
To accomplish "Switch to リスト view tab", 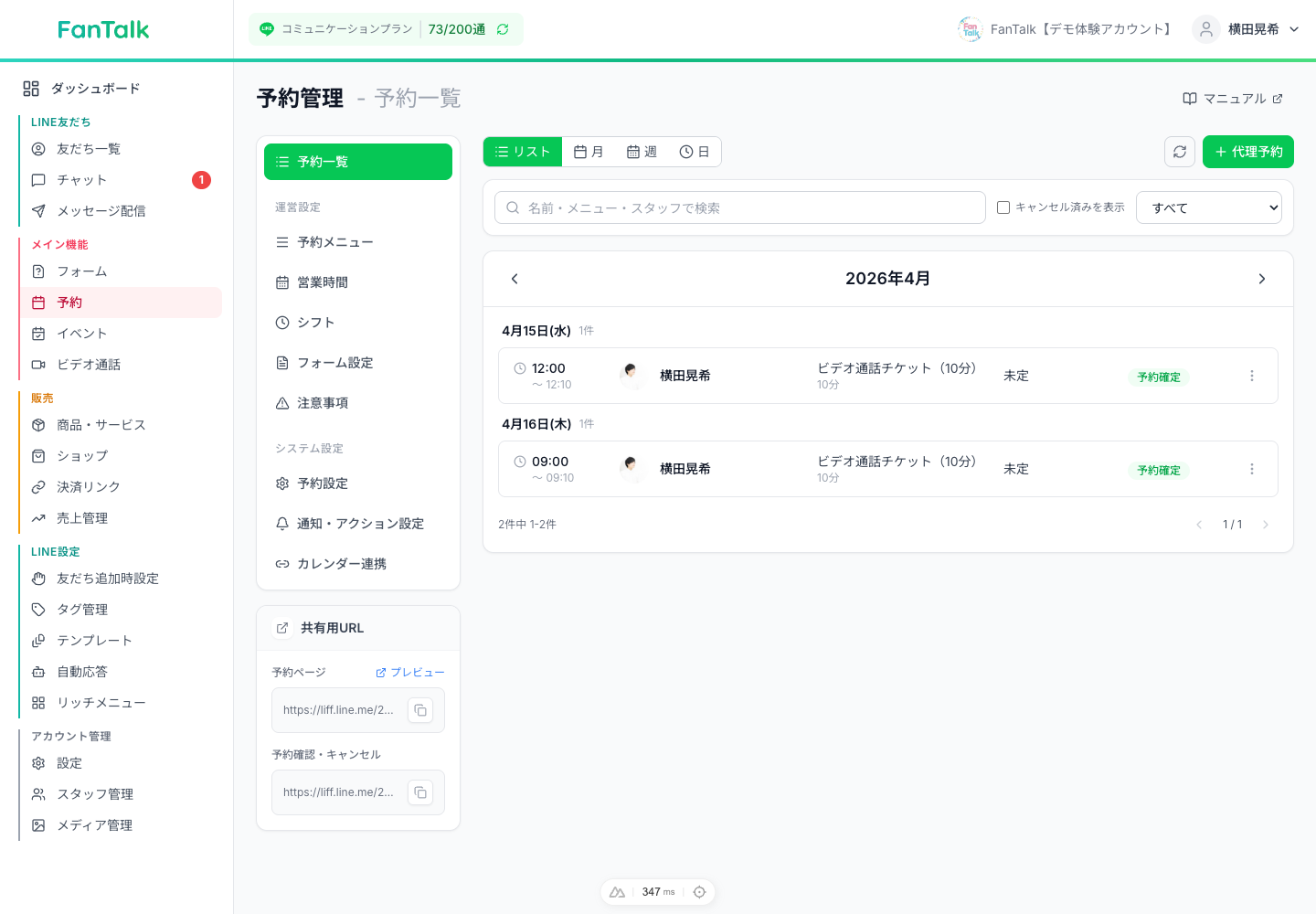I will coord(523,152).
